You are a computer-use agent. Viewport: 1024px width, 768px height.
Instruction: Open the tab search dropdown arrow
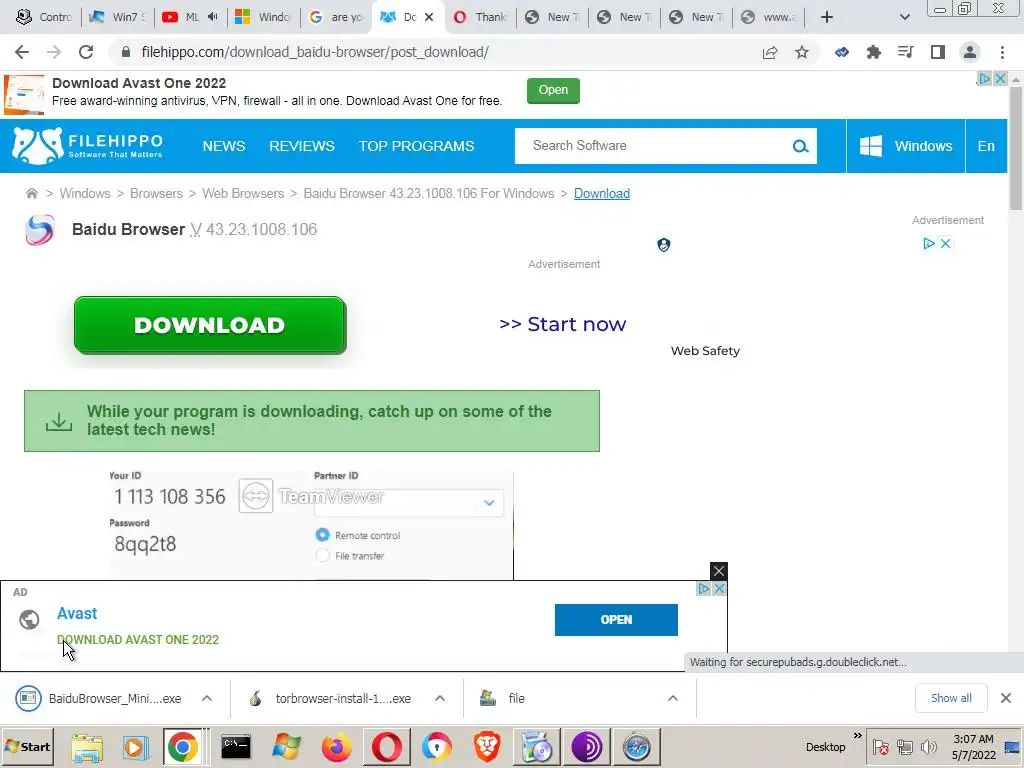pos(904,17)
